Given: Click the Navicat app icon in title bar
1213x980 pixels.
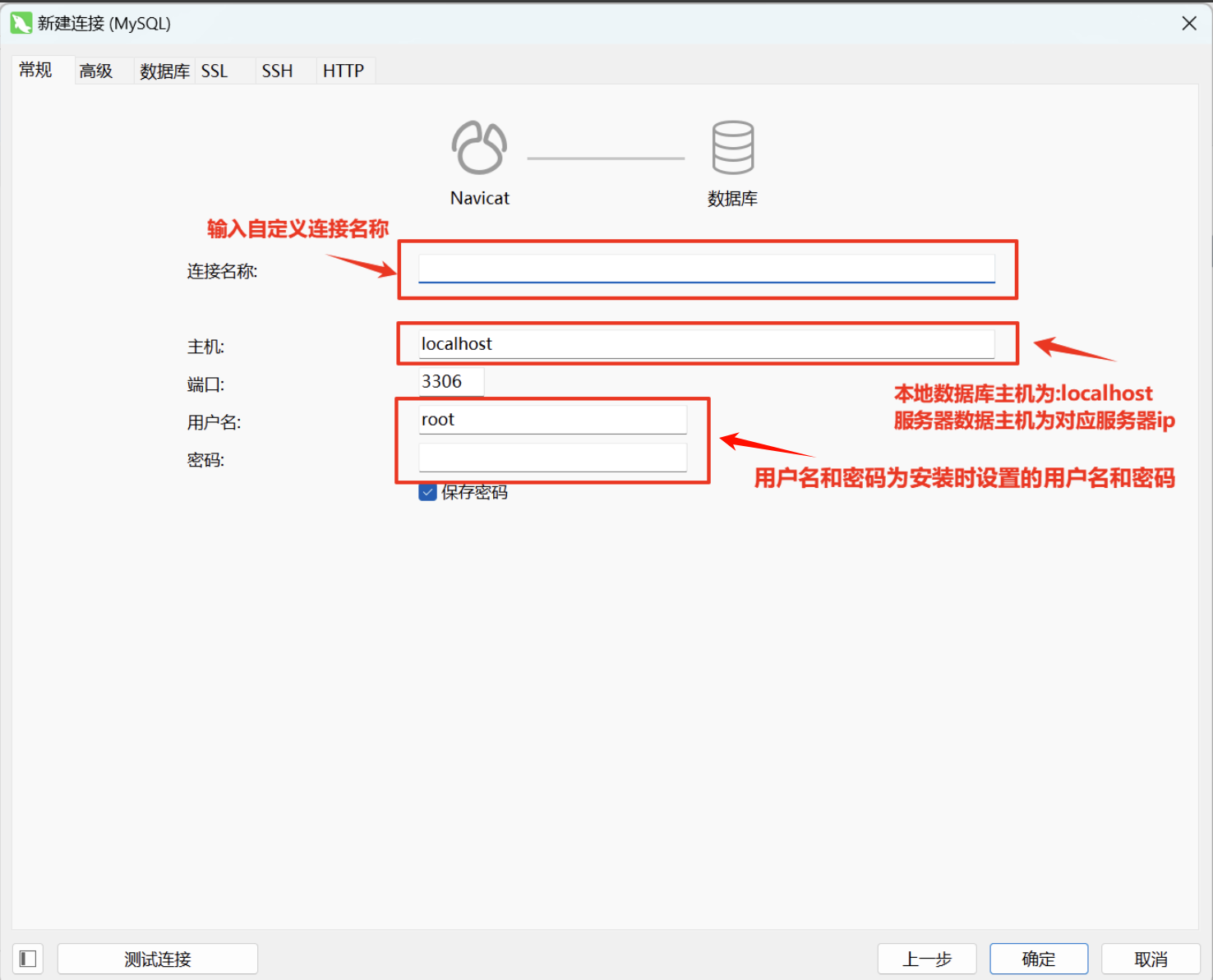Looking at the screenshot, I should 21,23.
